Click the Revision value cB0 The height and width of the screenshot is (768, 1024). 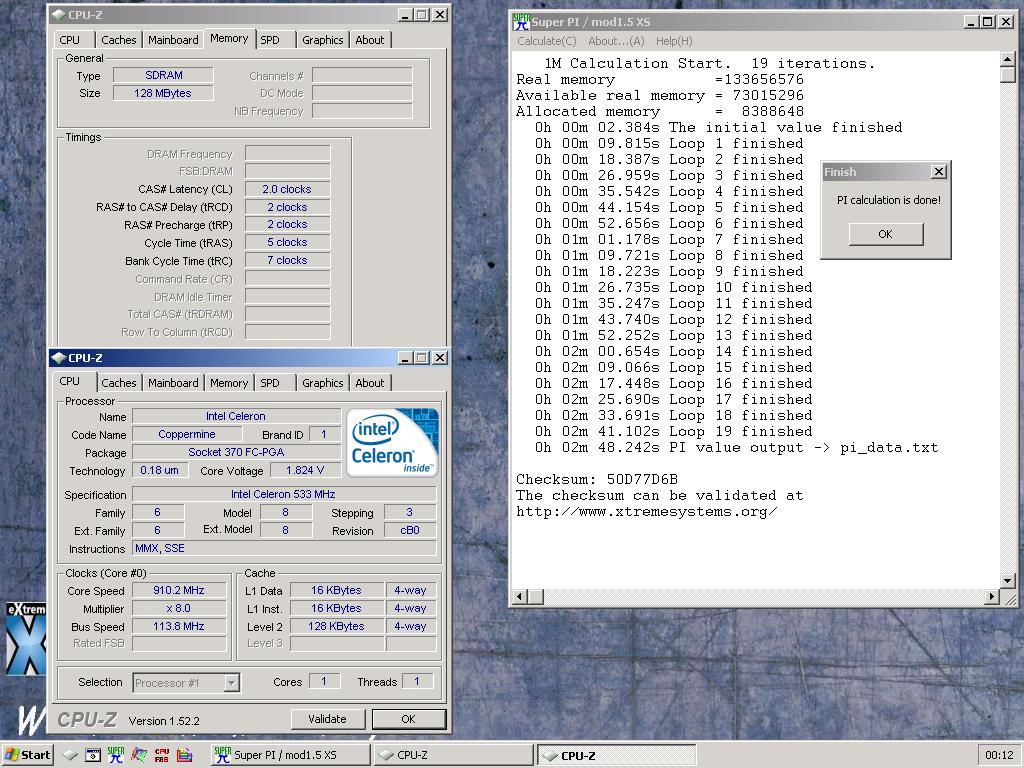pyautogui.click(x=409, y=531)
